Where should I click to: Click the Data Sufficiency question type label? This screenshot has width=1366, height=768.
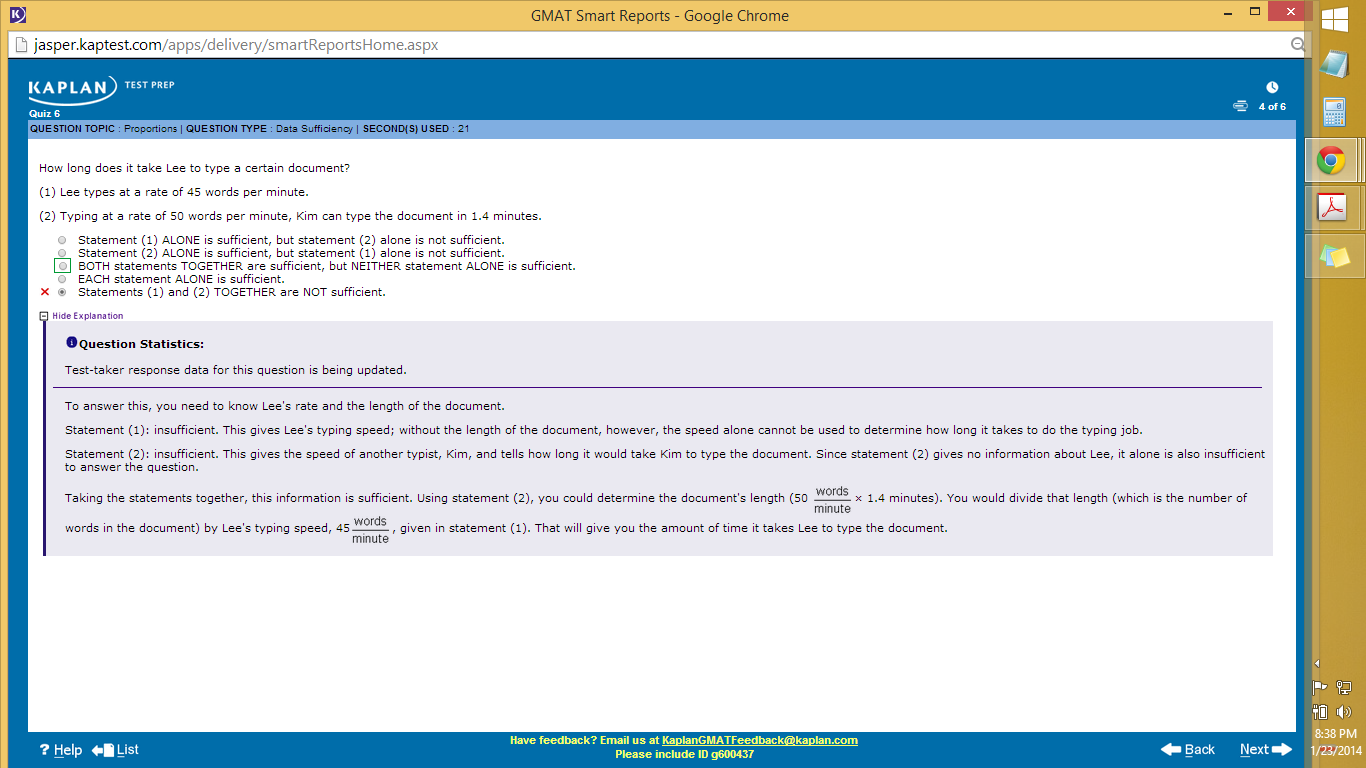(x=313, y=128)
